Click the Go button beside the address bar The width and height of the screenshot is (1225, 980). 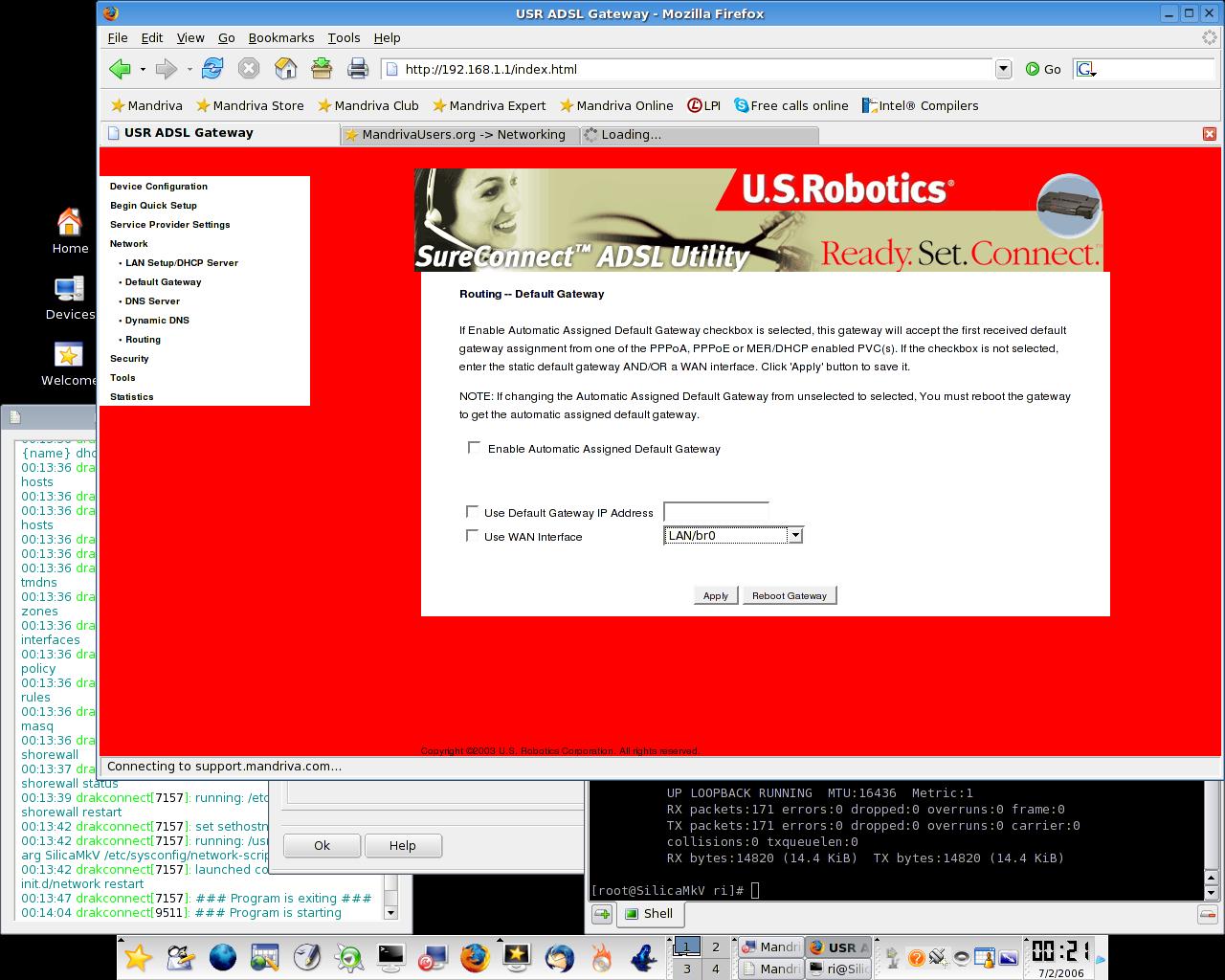point(1043,69)
